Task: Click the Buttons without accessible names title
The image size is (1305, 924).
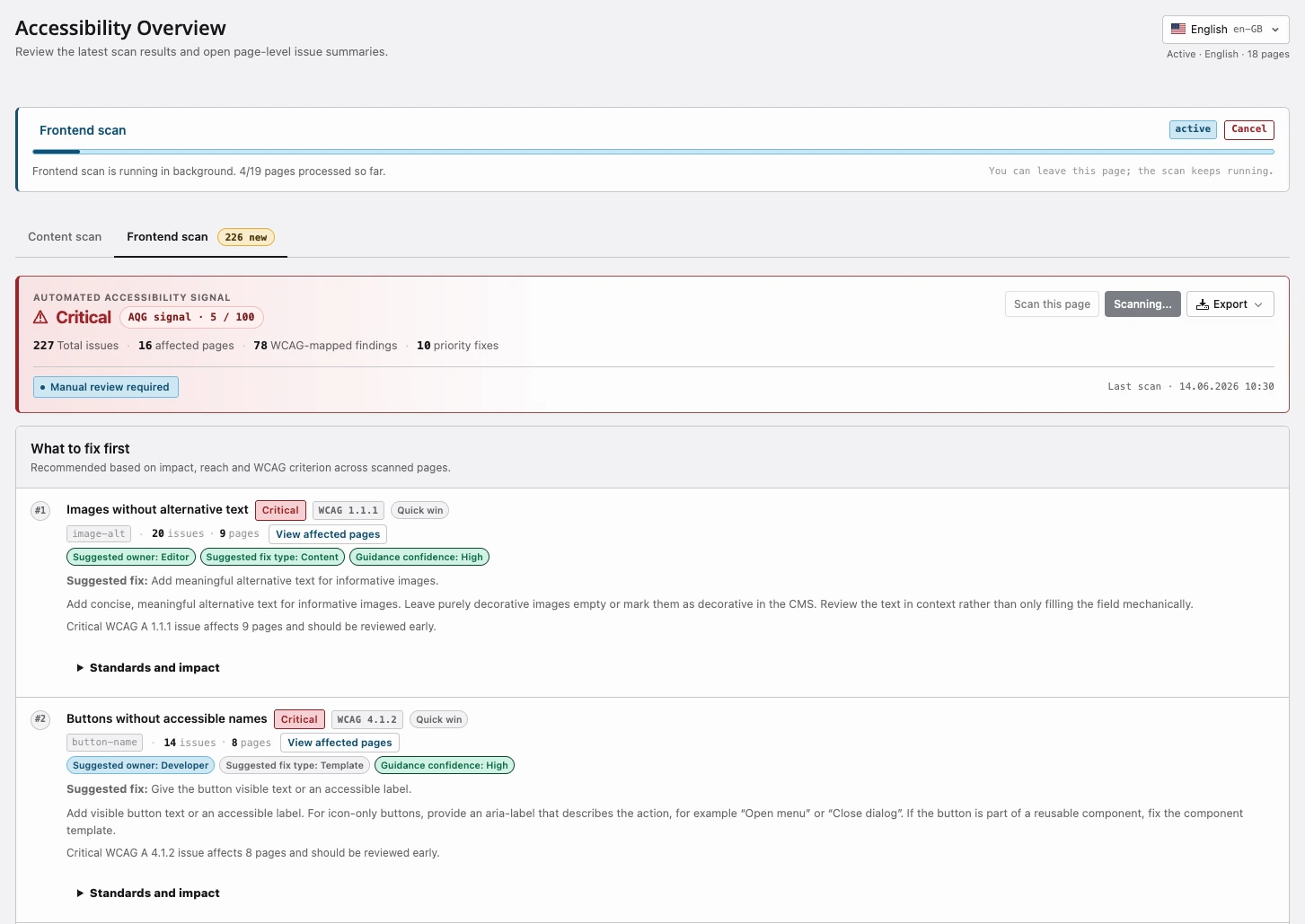Action: click(167, 718)
